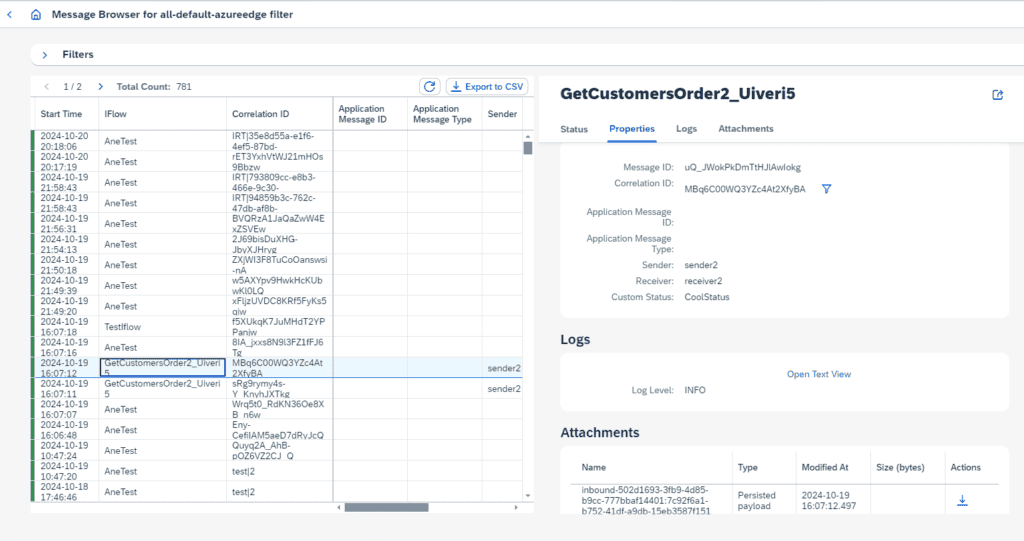Download the persisted payload attachment
Viewport: 1024px width, 541px height.
[x=962, y=500]
